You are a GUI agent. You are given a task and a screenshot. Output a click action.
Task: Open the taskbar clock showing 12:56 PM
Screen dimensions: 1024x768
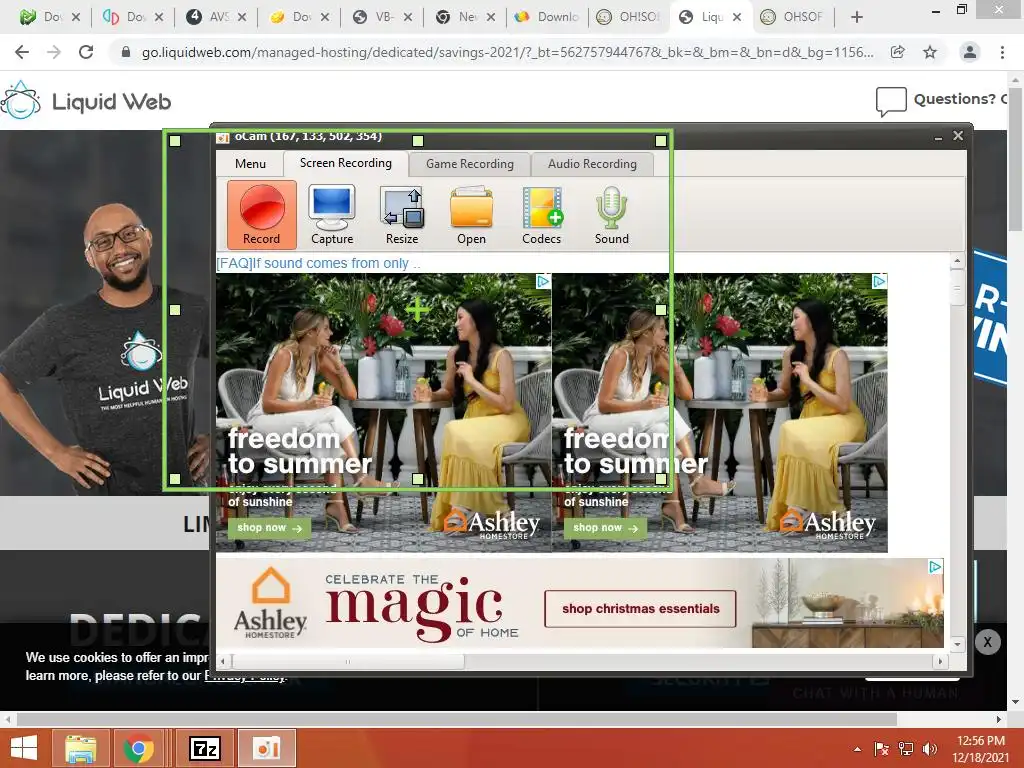pos(980,749)
